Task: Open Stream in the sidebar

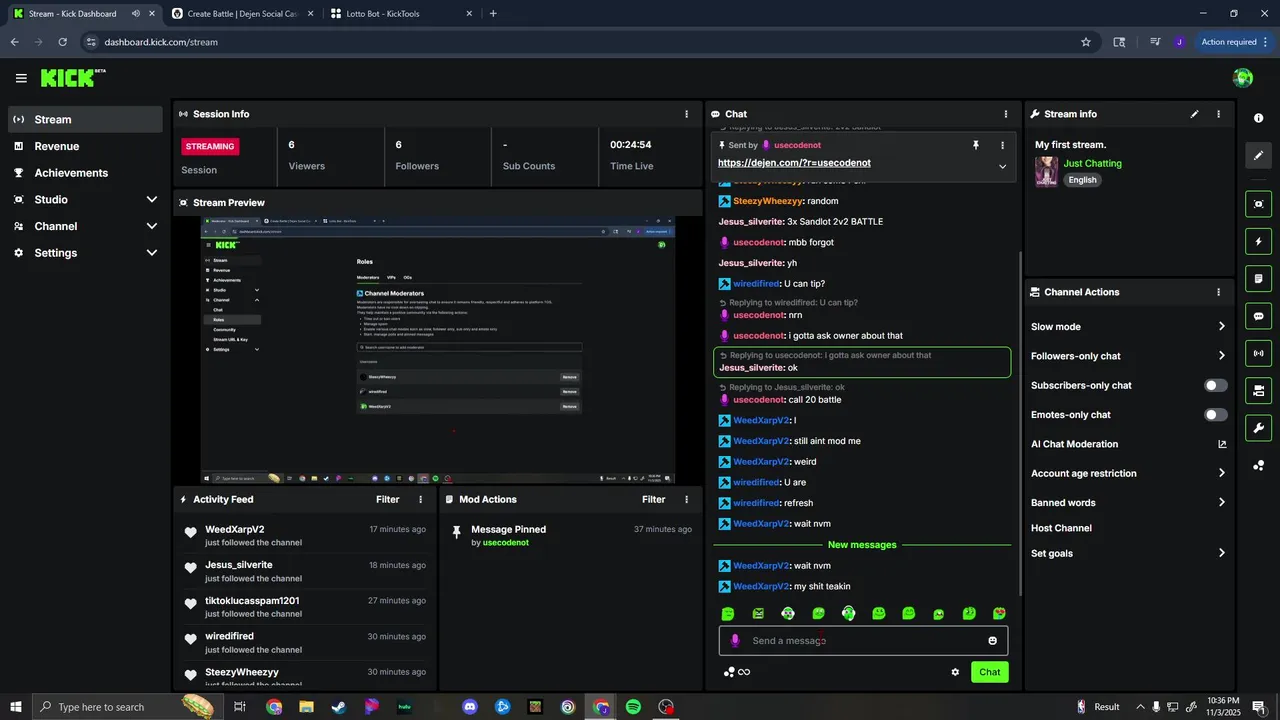Action: tap(86, 119)
